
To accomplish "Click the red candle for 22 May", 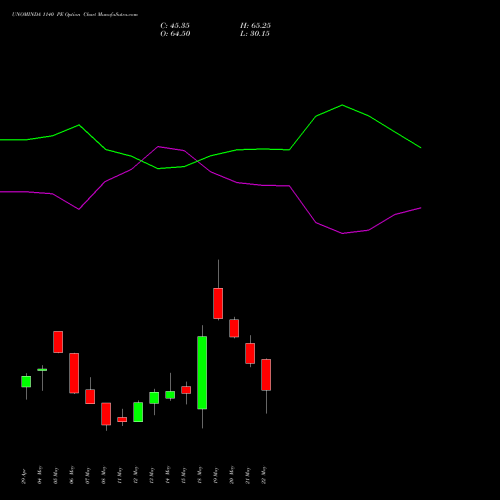I will pyautogui.click(x=266, y=375).
